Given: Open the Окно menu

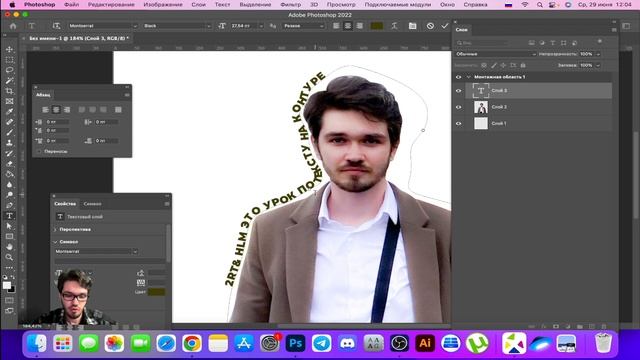Looking at the screenshot, I should point(447,4).
